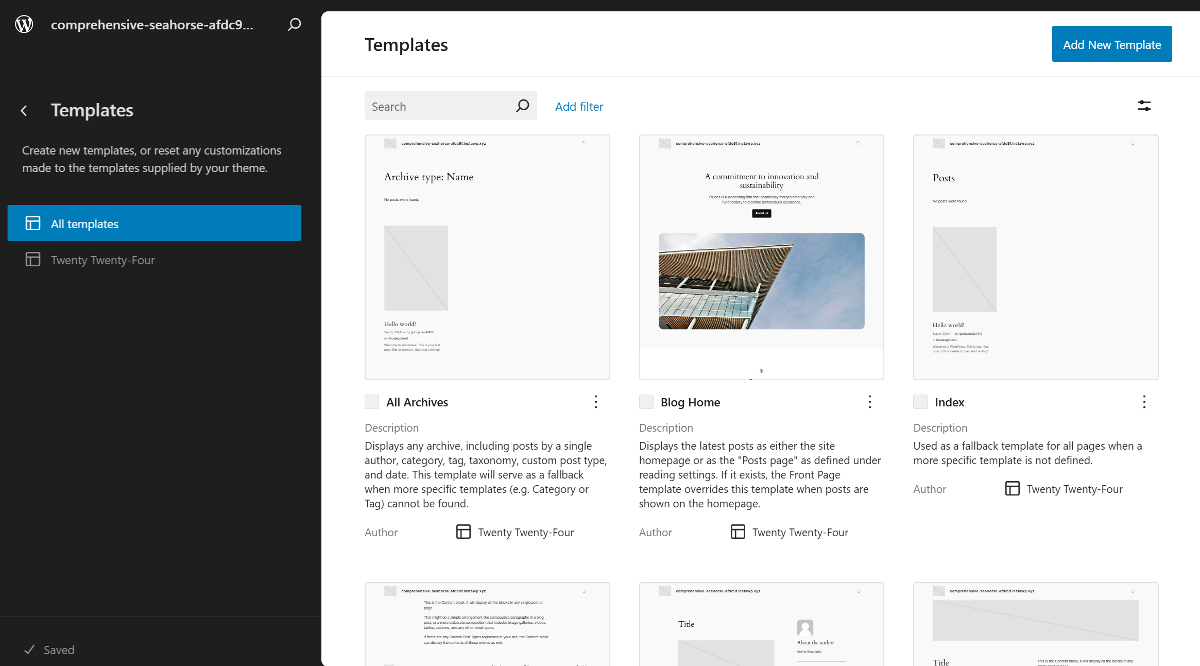Click theme icon beside All Archives author

pyautogui.click(x=463, y=532)
